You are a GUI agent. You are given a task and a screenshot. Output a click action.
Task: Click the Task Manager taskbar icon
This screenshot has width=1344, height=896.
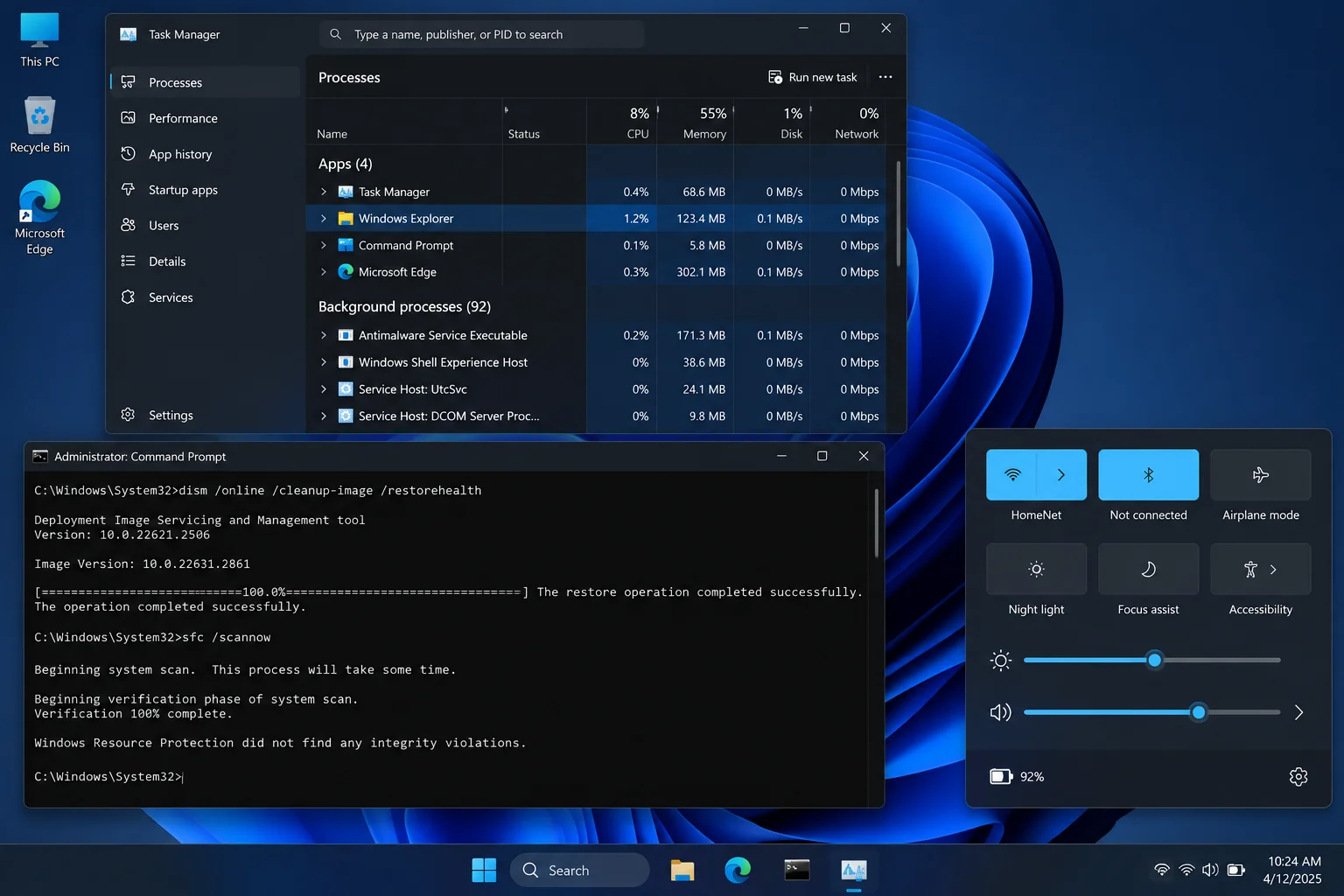pyautogui.click(x=853, y=870)
